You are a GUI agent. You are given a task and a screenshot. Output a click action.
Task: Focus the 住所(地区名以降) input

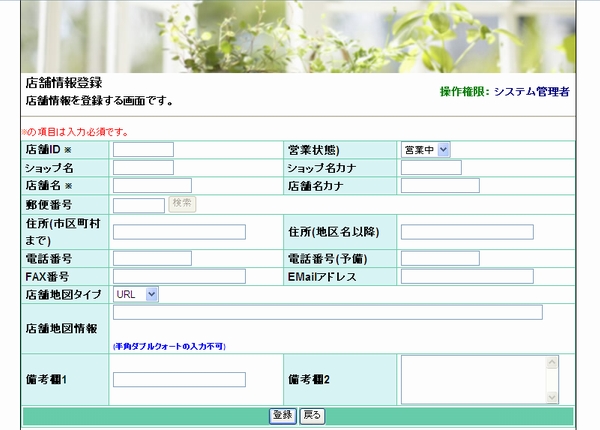pyautogui.click(x=467, y=232)
